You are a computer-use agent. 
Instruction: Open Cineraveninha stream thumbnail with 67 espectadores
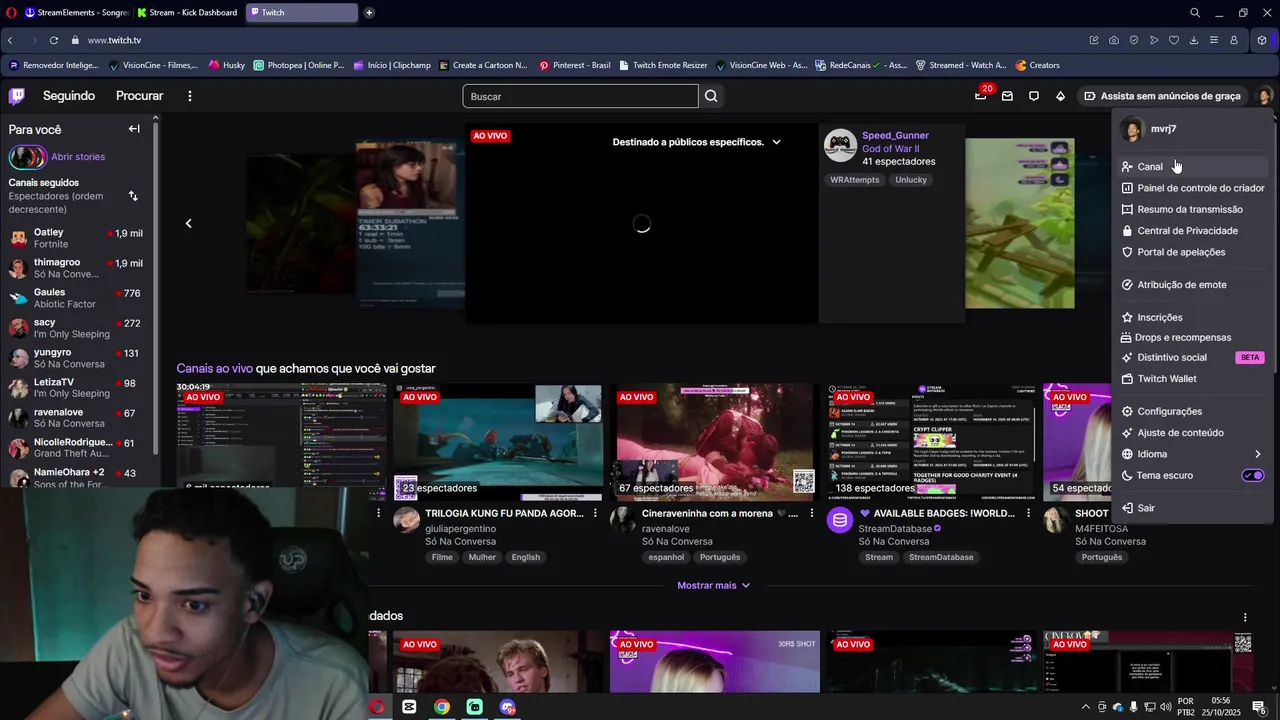(714, 442)
